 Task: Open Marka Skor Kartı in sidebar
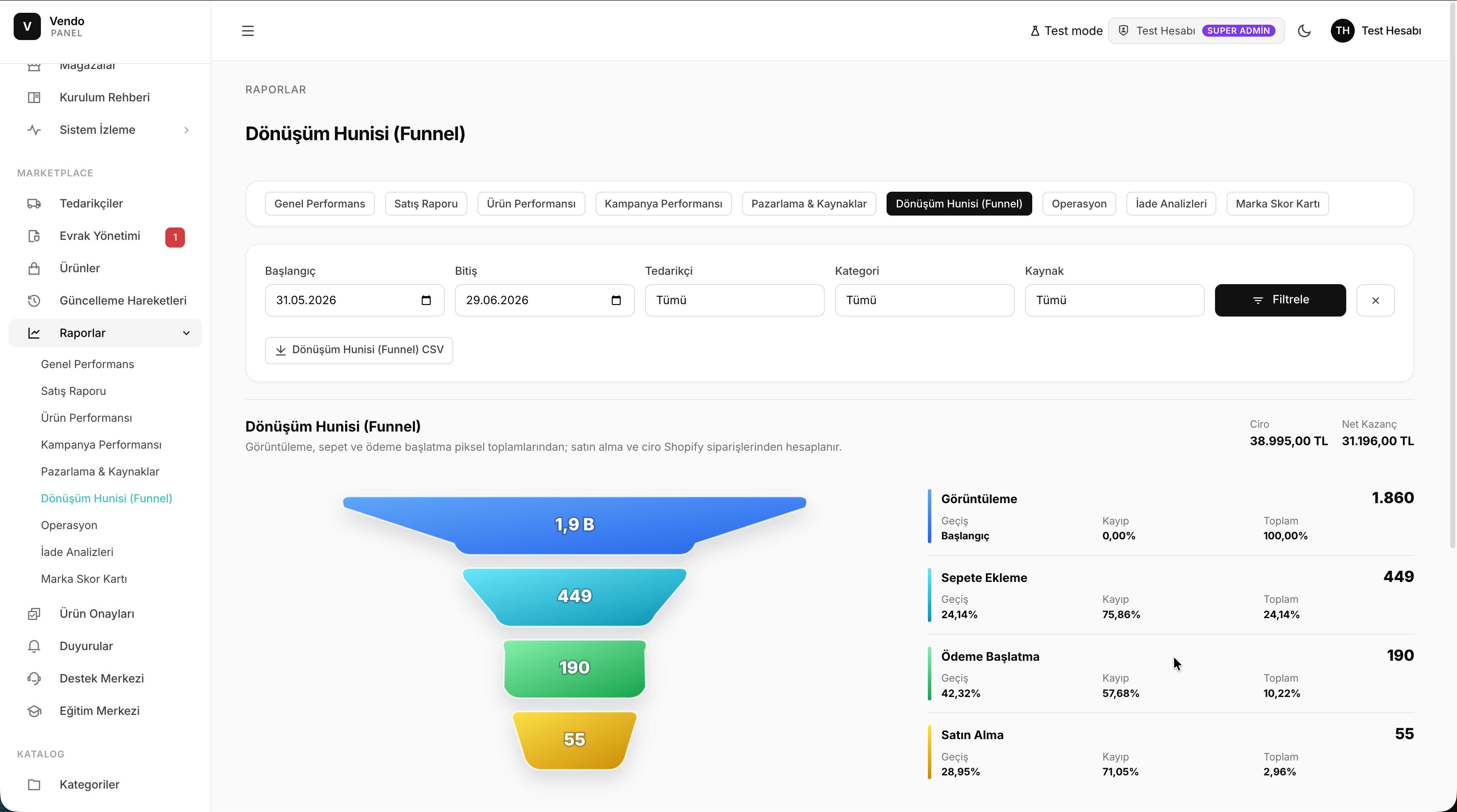[x=84, y=579]
